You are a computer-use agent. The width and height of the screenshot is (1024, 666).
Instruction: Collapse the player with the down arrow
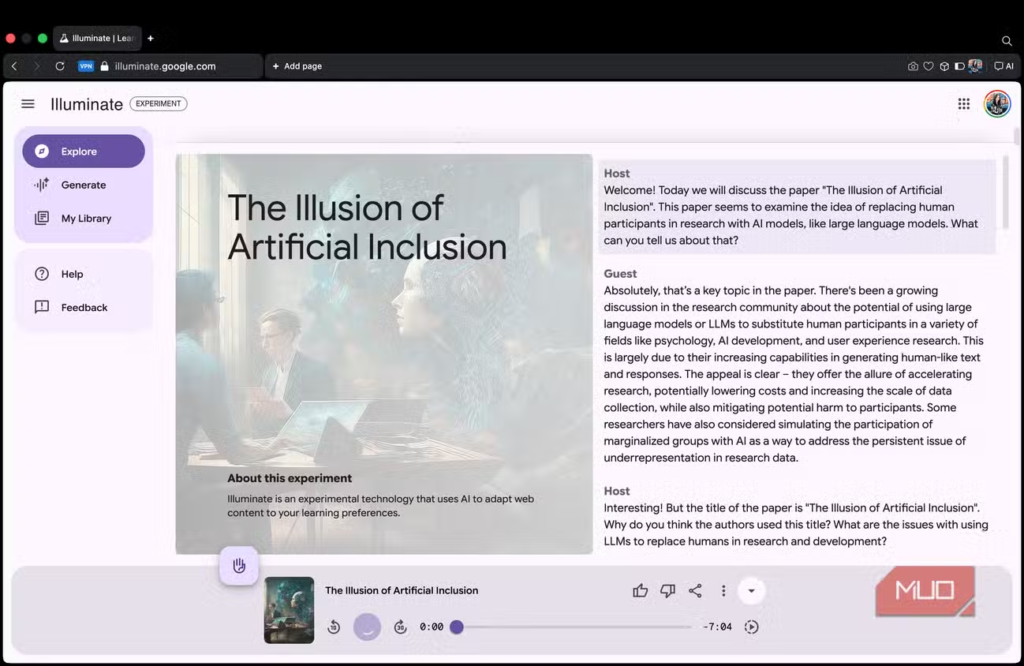(x=751, y=591)
